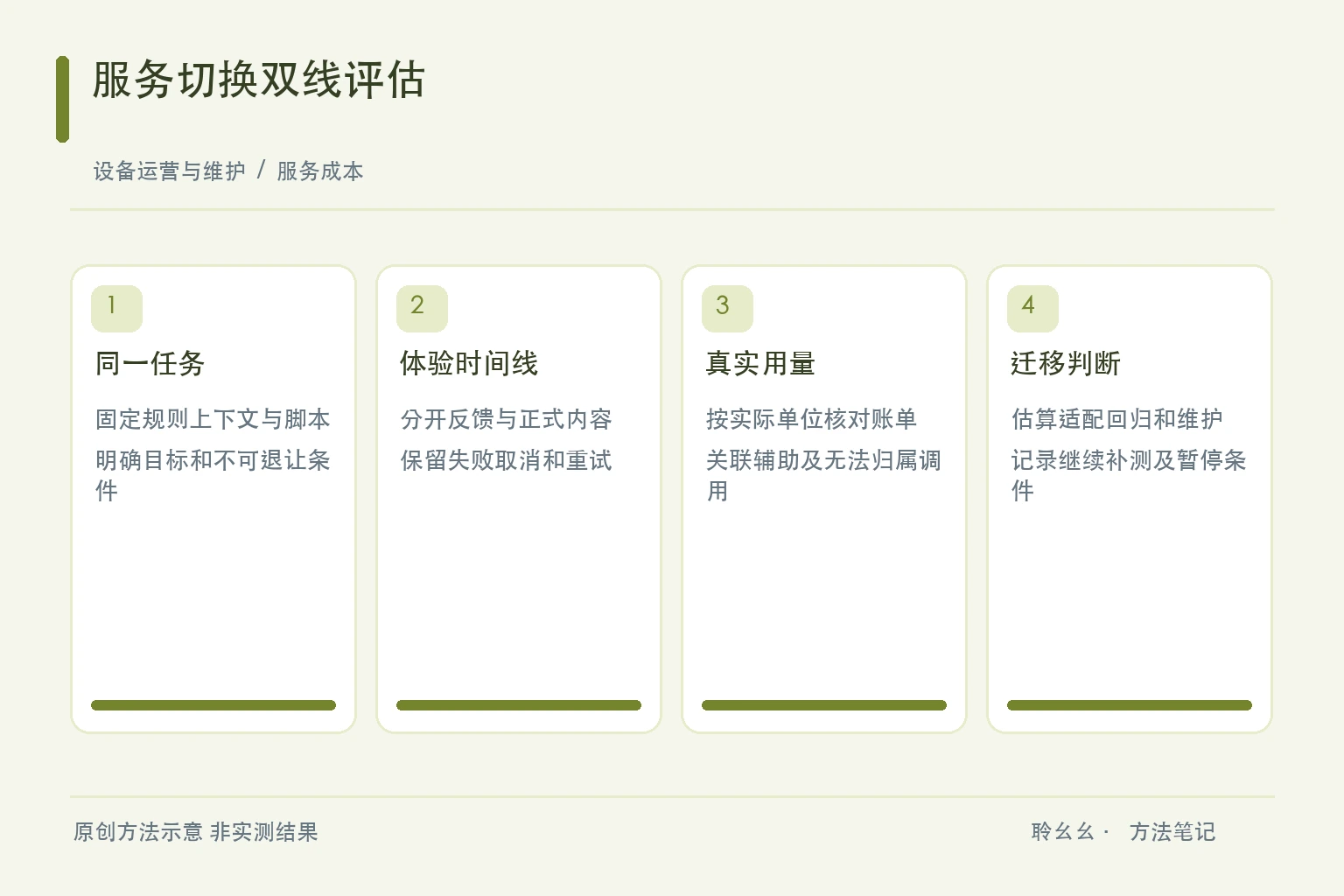
Task: Click the title 服务切换双线评估
Action: point(258,80)
